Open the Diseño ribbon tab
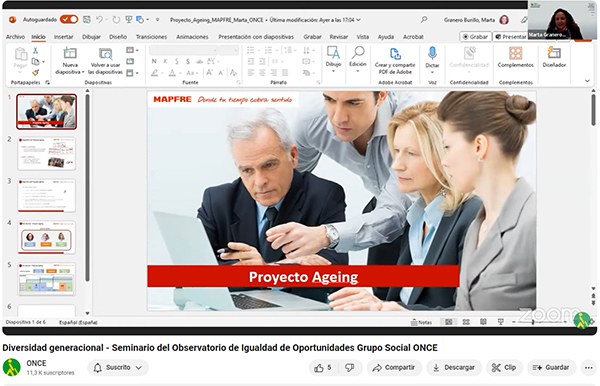This screenshot has height=386, width=600. pos(118,37)
